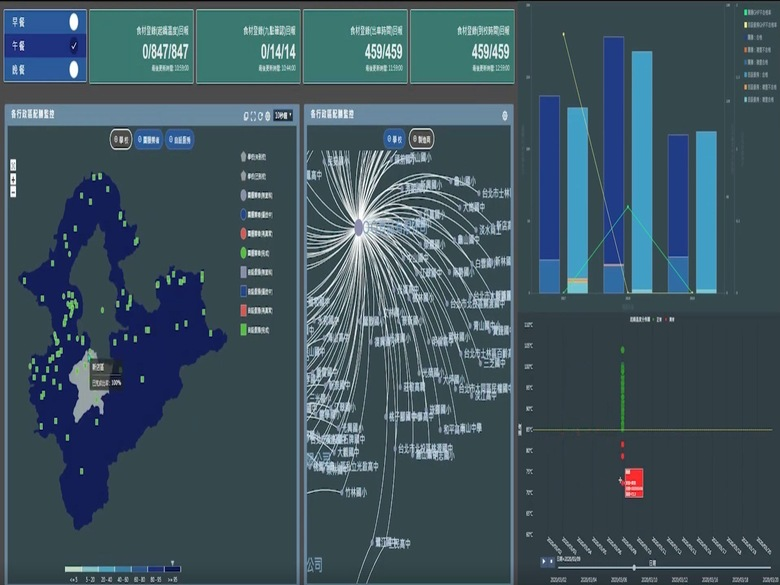Screen dimensions: 780x585
Task: Click the date timeline slider handle
Action: point(633,566)
